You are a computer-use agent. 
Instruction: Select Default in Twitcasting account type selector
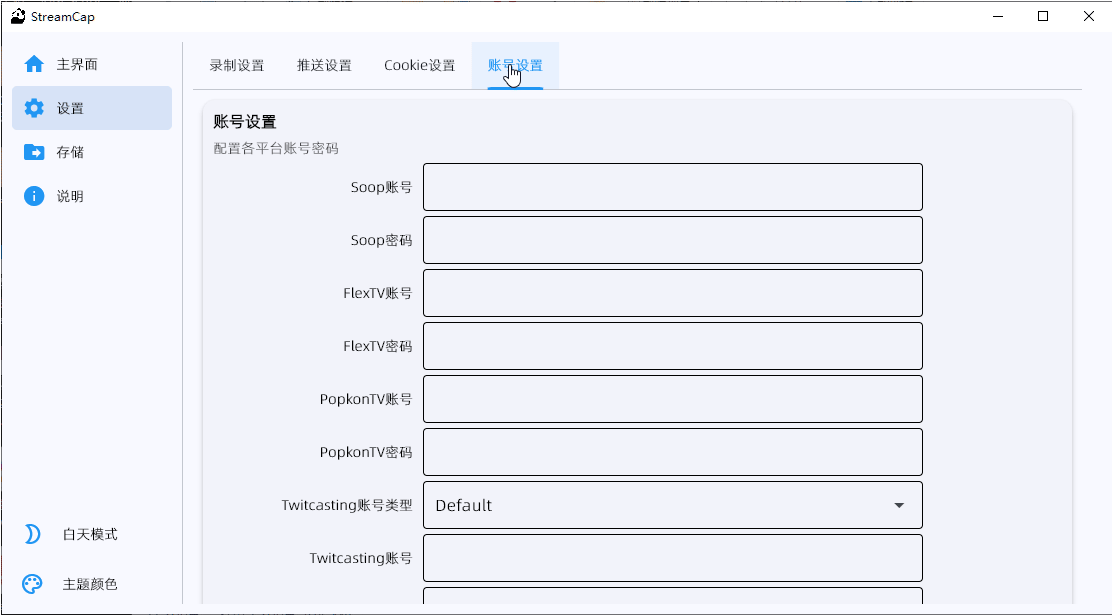pyautogui.click(x=463, y=505)
